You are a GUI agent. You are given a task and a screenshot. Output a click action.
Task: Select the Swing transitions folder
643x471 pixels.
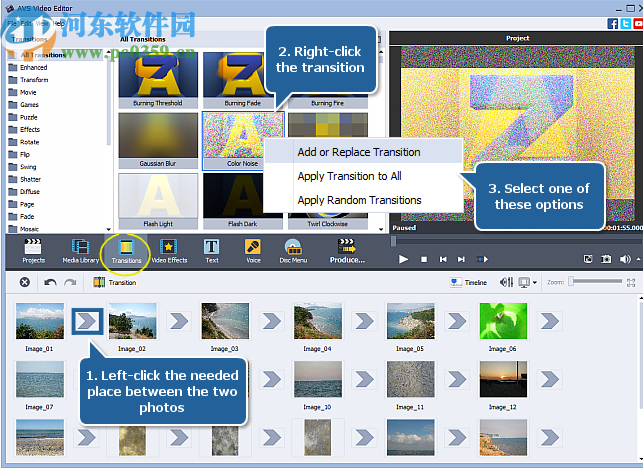(x=28, y=167)
